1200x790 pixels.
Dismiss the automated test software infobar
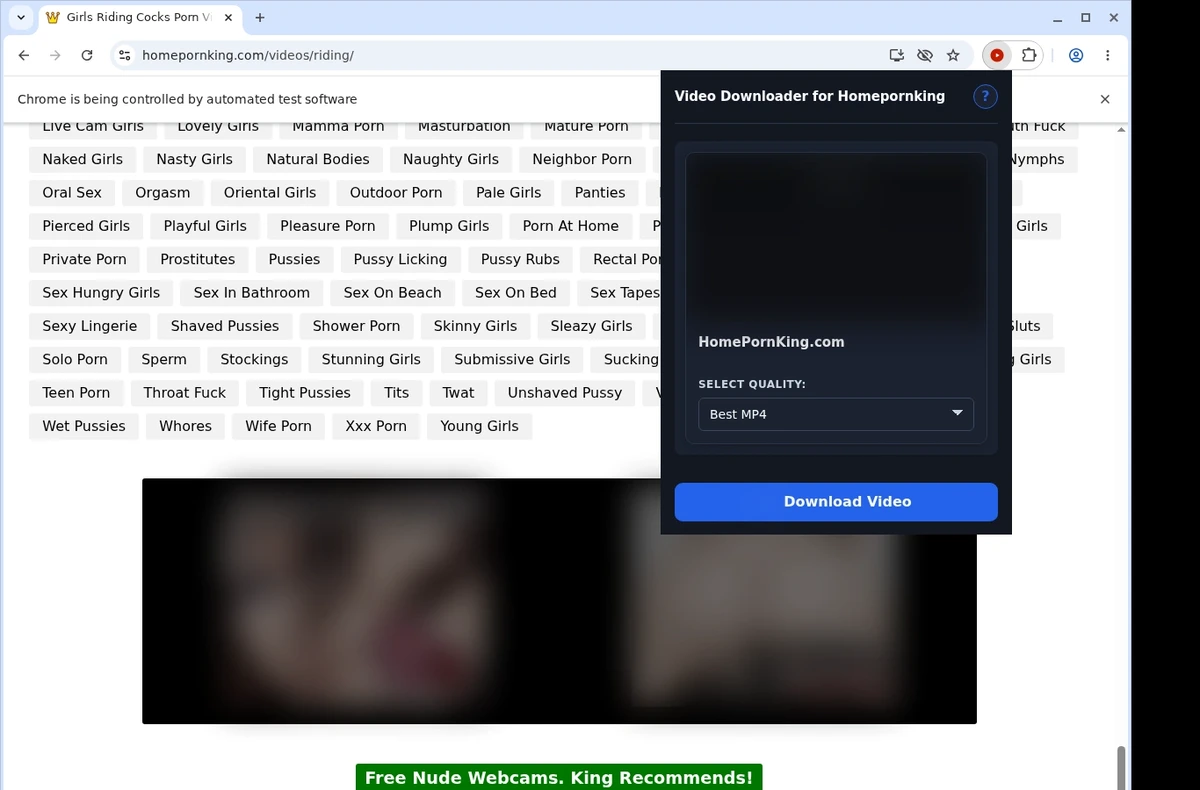point(1105,99)
